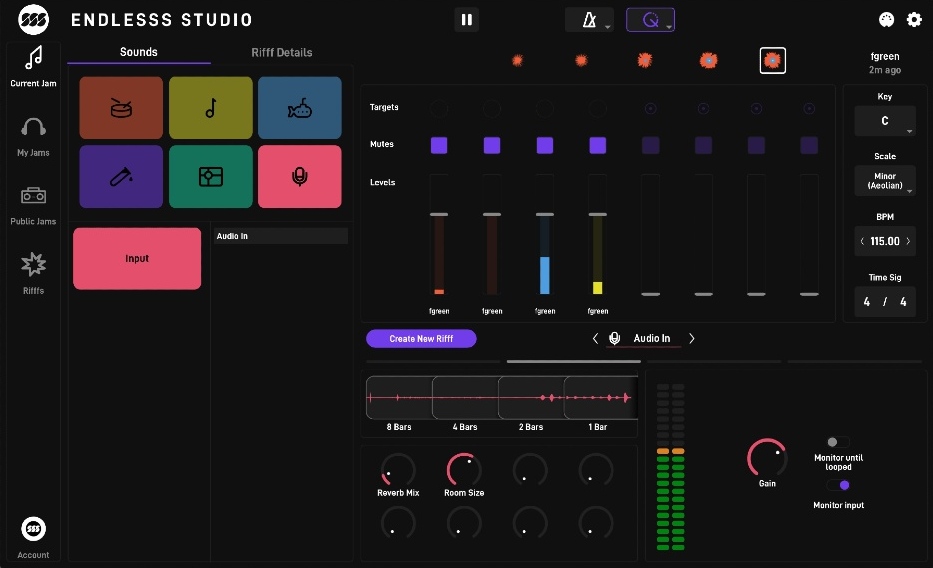Switch to the Rifff Details tab
This screenshot has height=568, width=933.
[281, 52]
